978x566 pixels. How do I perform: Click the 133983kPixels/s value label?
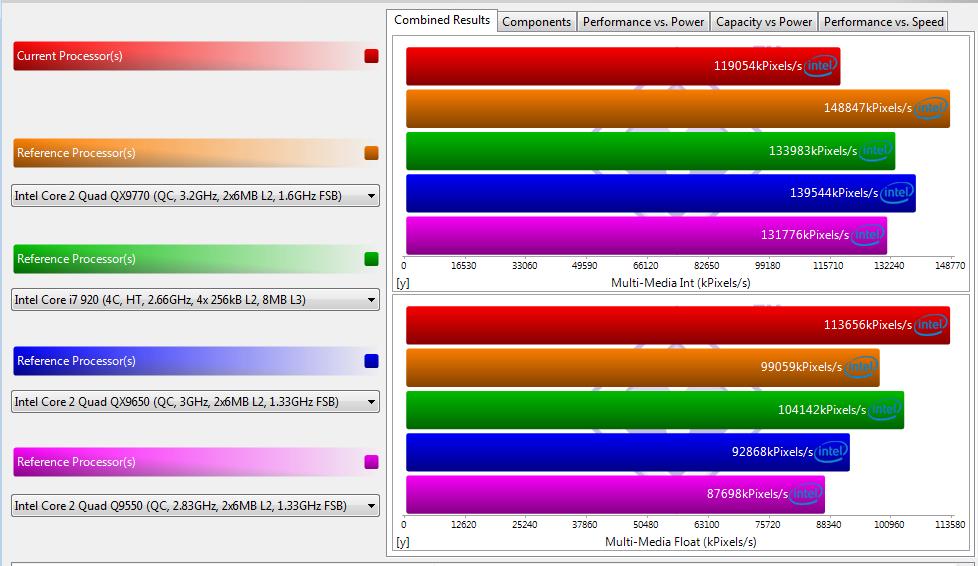click(813, 150)
